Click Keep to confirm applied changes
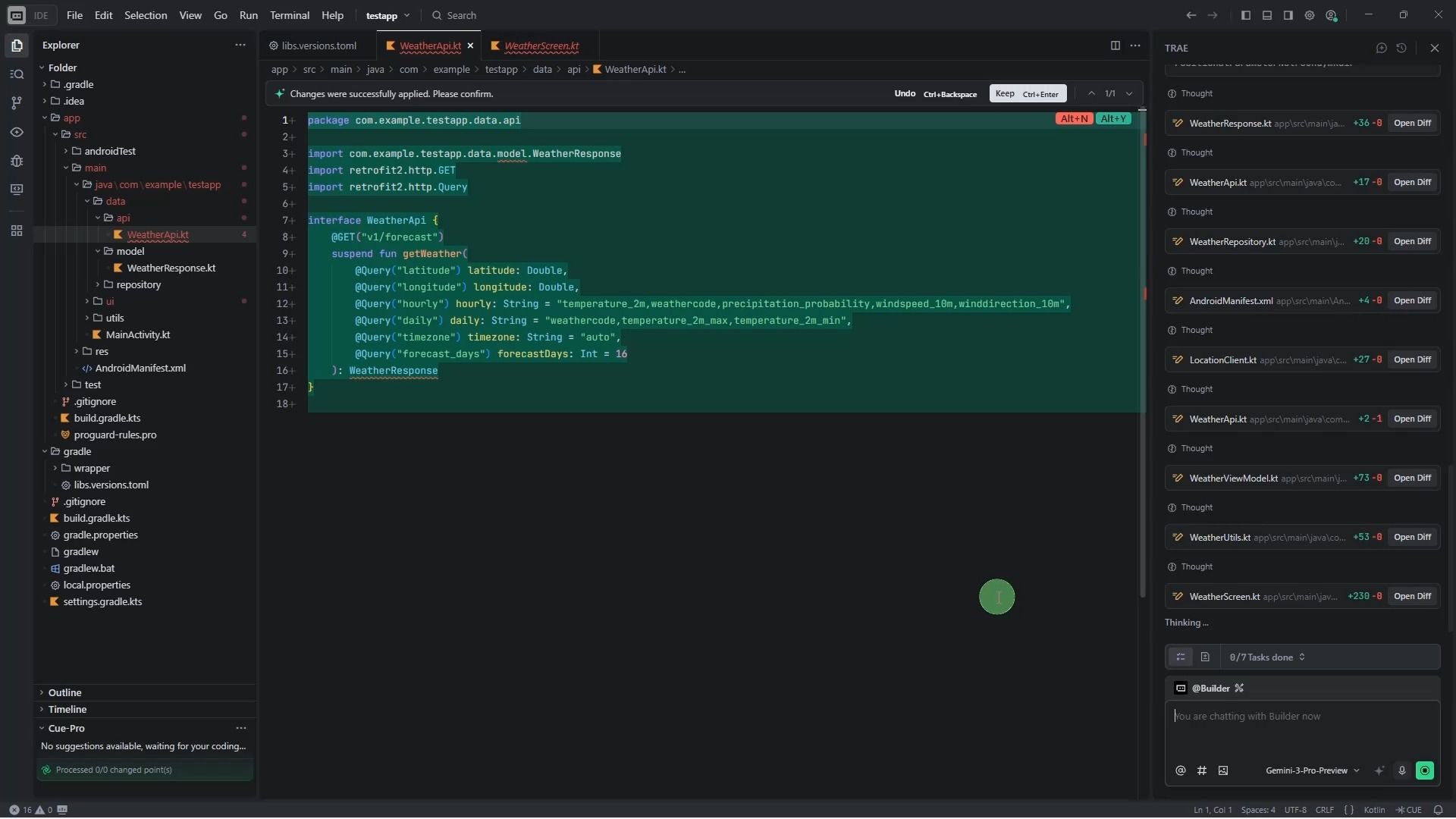The width and height of the screenshot is (1456, 819). (1028, 94)
